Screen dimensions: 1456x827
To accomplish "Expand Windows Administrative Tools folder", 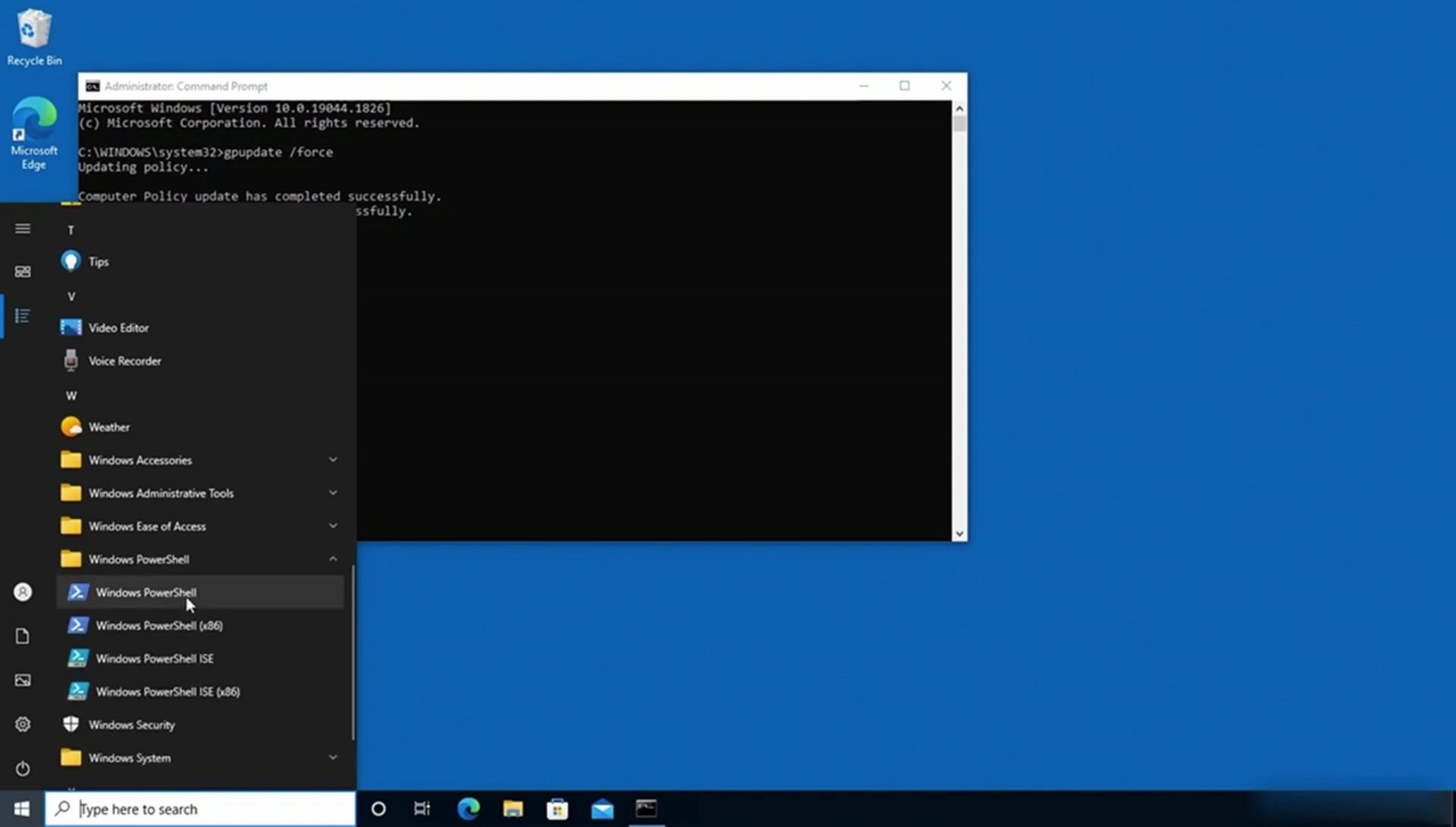I will pos(200,493).
